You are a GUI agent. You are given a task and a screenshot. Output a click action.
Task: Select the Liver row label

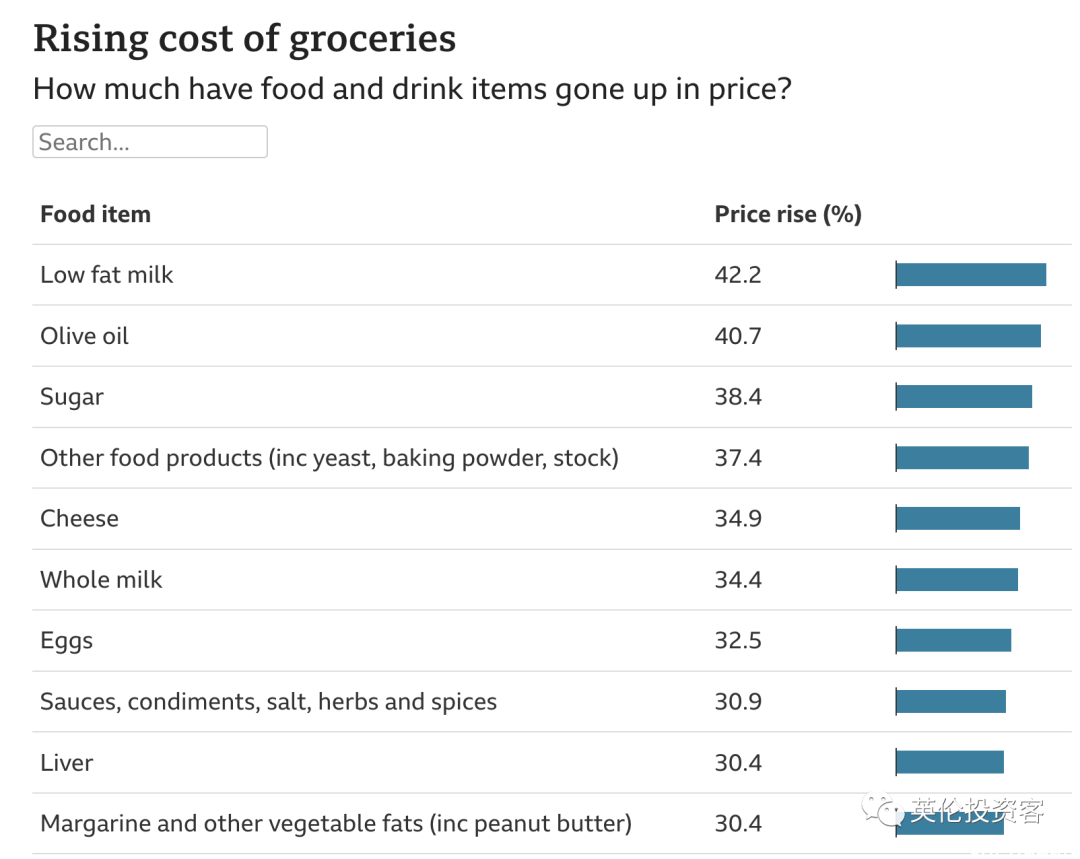pos(66,763)
